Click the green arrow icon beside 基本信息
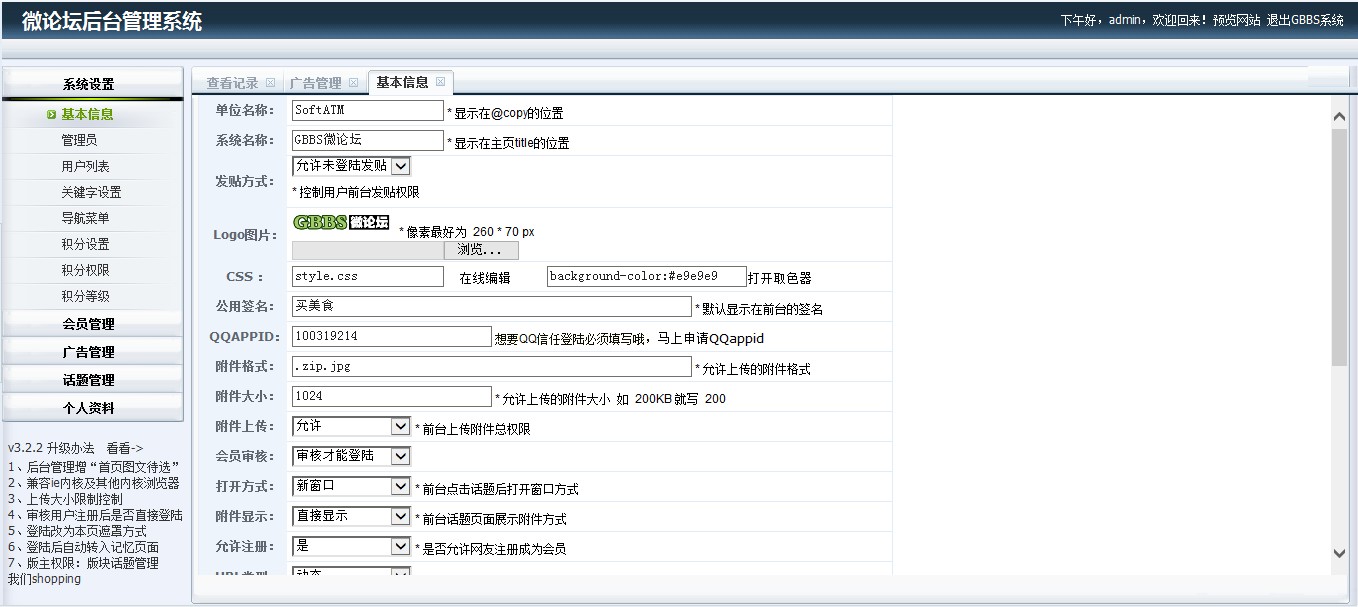Screen dimensions: 1358x607 pyautogui.click(x=51, y=114)
